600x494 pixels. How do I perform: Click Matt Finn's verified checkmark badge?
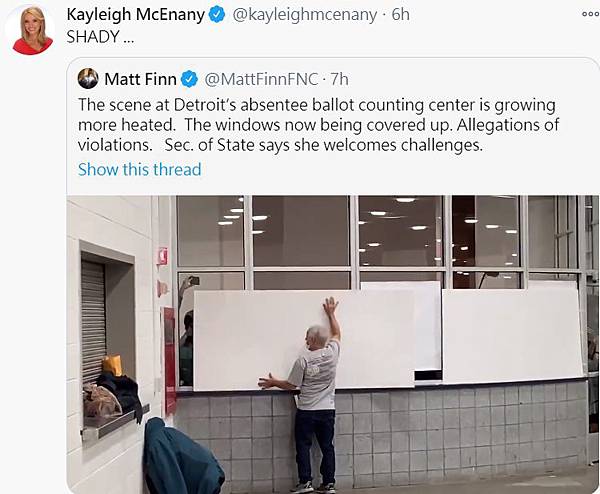click(x=188, y=79)
